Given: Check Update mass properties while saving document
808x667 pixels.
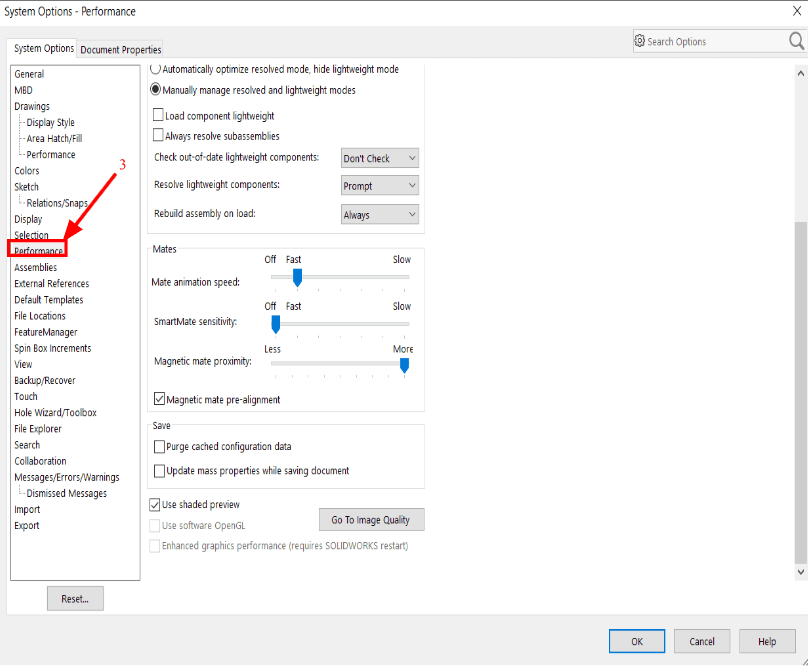Looking at the screenshot, I should tap(159, 471).
